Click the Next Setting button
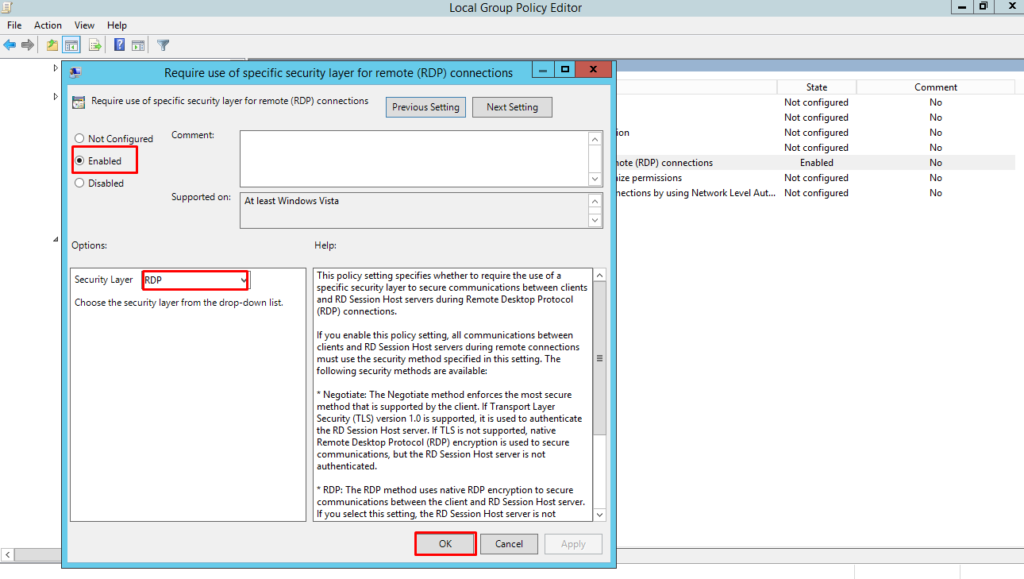The width and height of the screenshot is (1024, 579). (512, 107)
